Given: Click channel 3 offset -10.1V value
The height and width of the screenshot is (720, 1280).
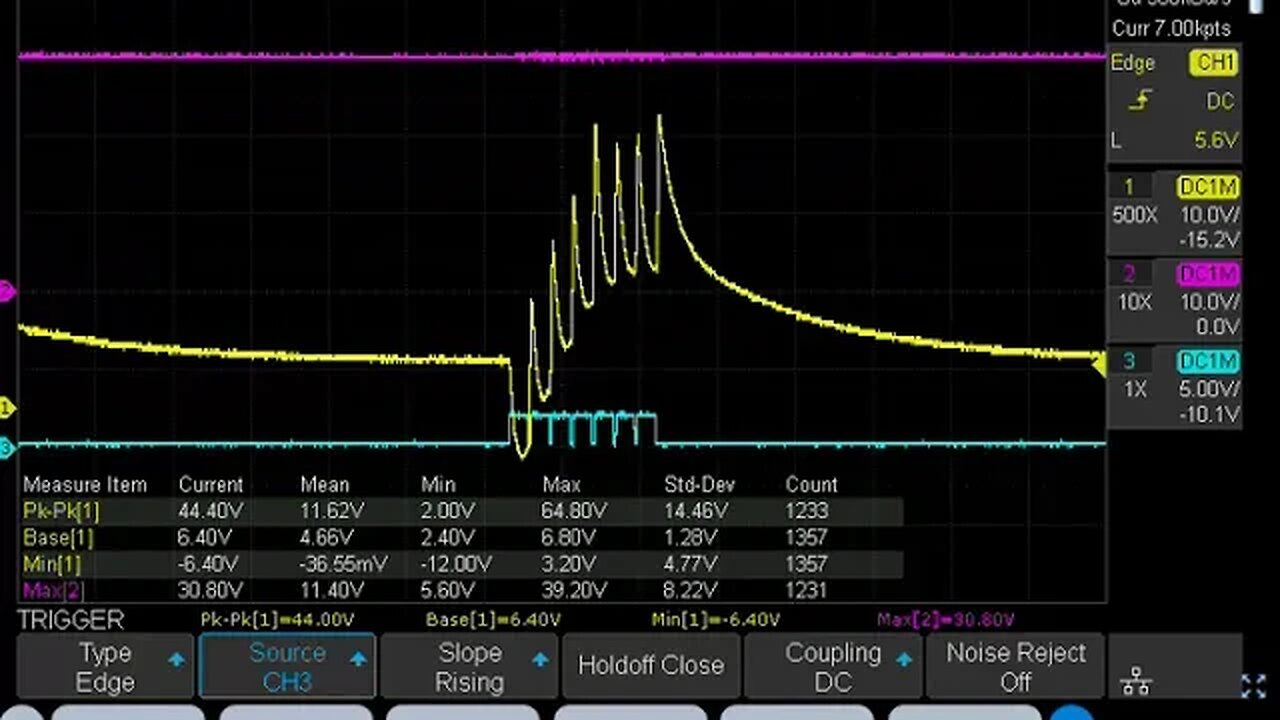Looking at the screenshot, I should tap(1209, 414).
